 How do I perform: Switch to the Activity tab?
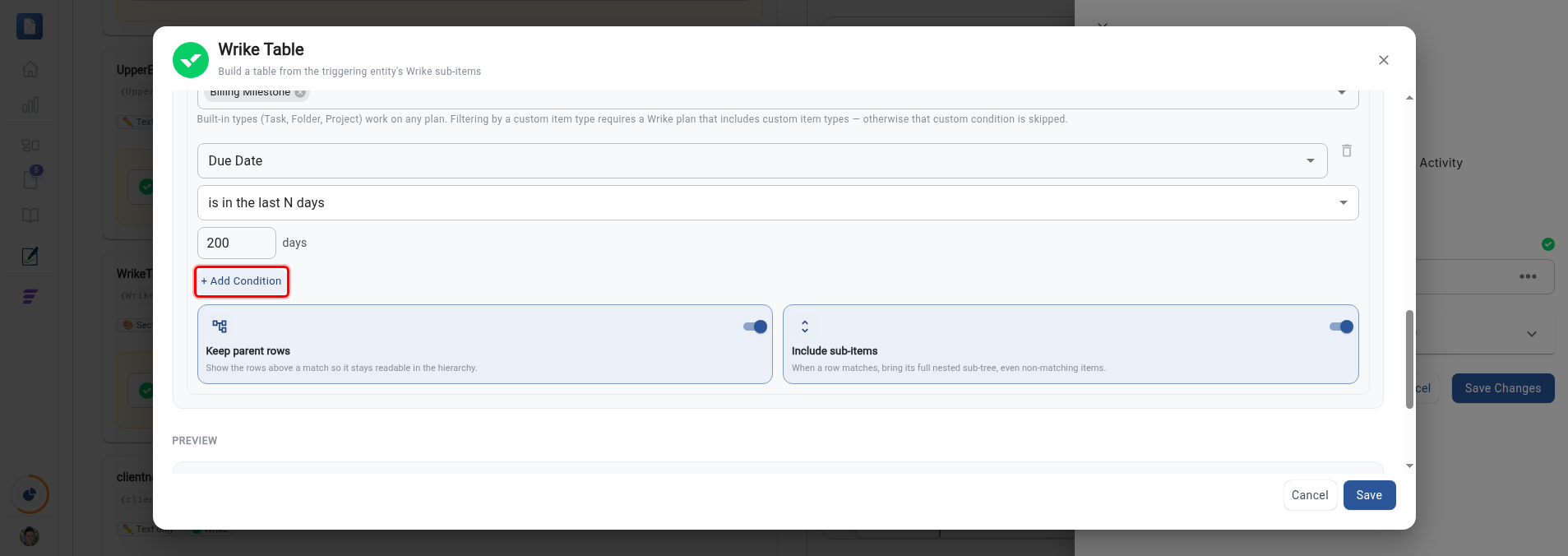click(1441, 163)
